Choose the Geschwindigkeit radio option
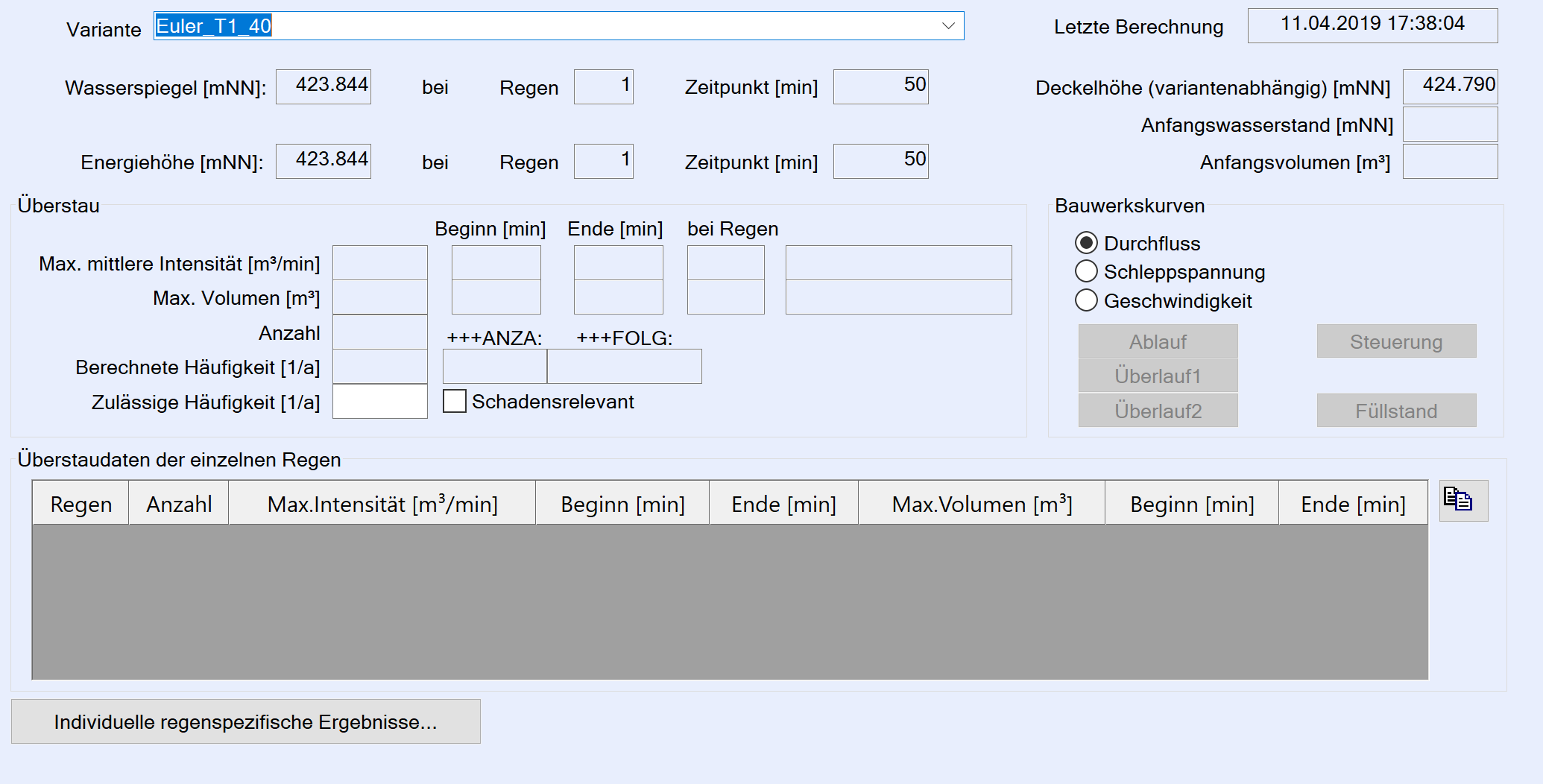This screenshot has width=1543, height=784. [1086, 300]
